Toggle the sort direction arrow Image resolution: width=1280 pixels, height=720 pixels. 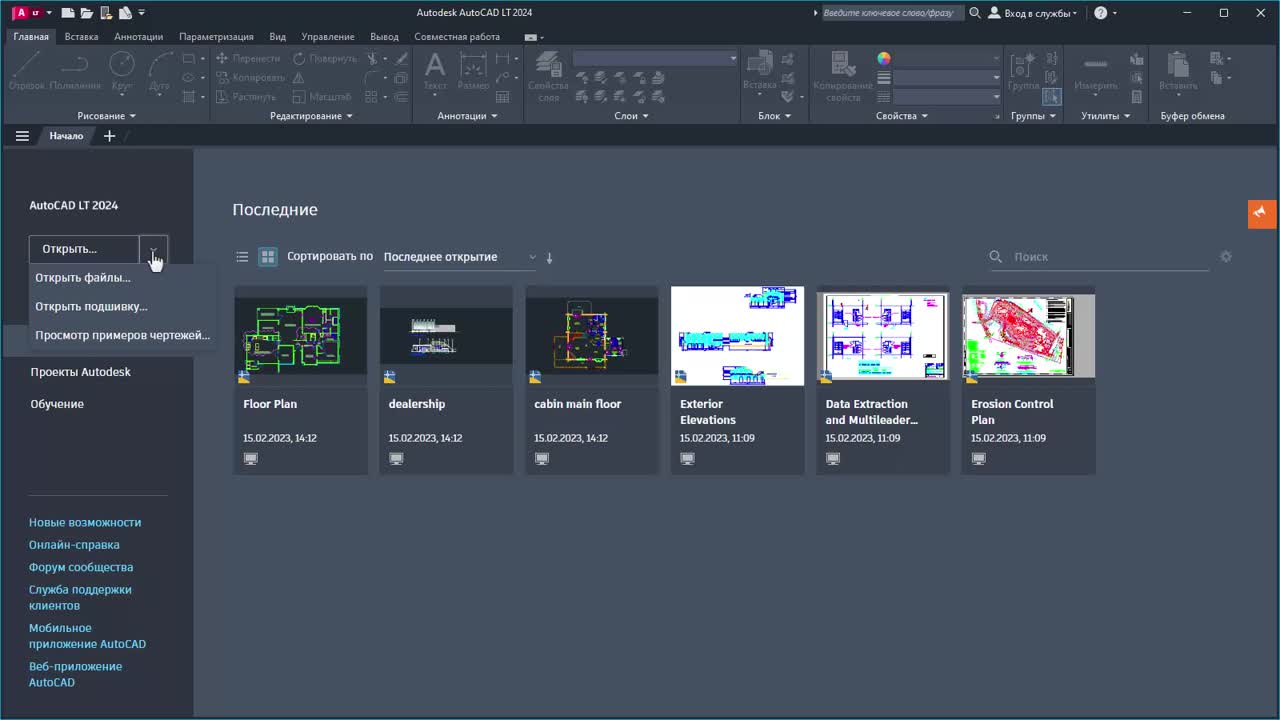point(549,257)
